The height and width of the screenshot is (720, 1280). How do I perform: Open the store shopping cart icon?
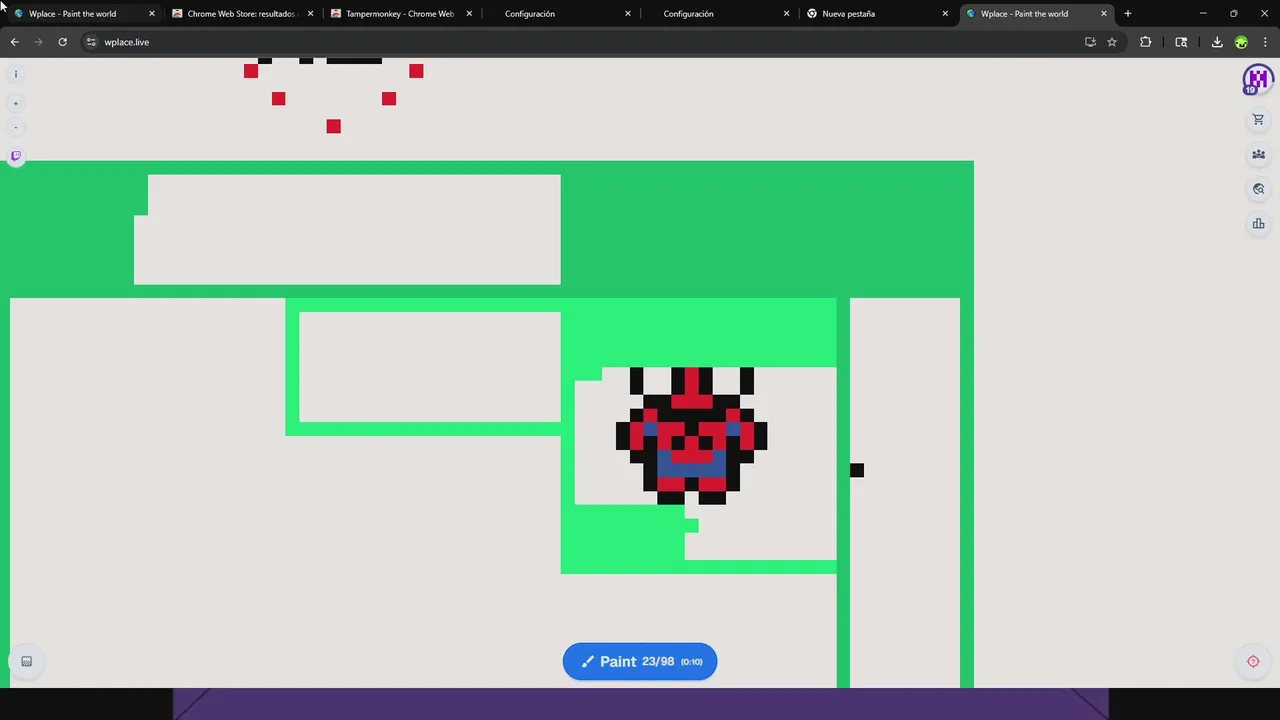(1258, 120)
